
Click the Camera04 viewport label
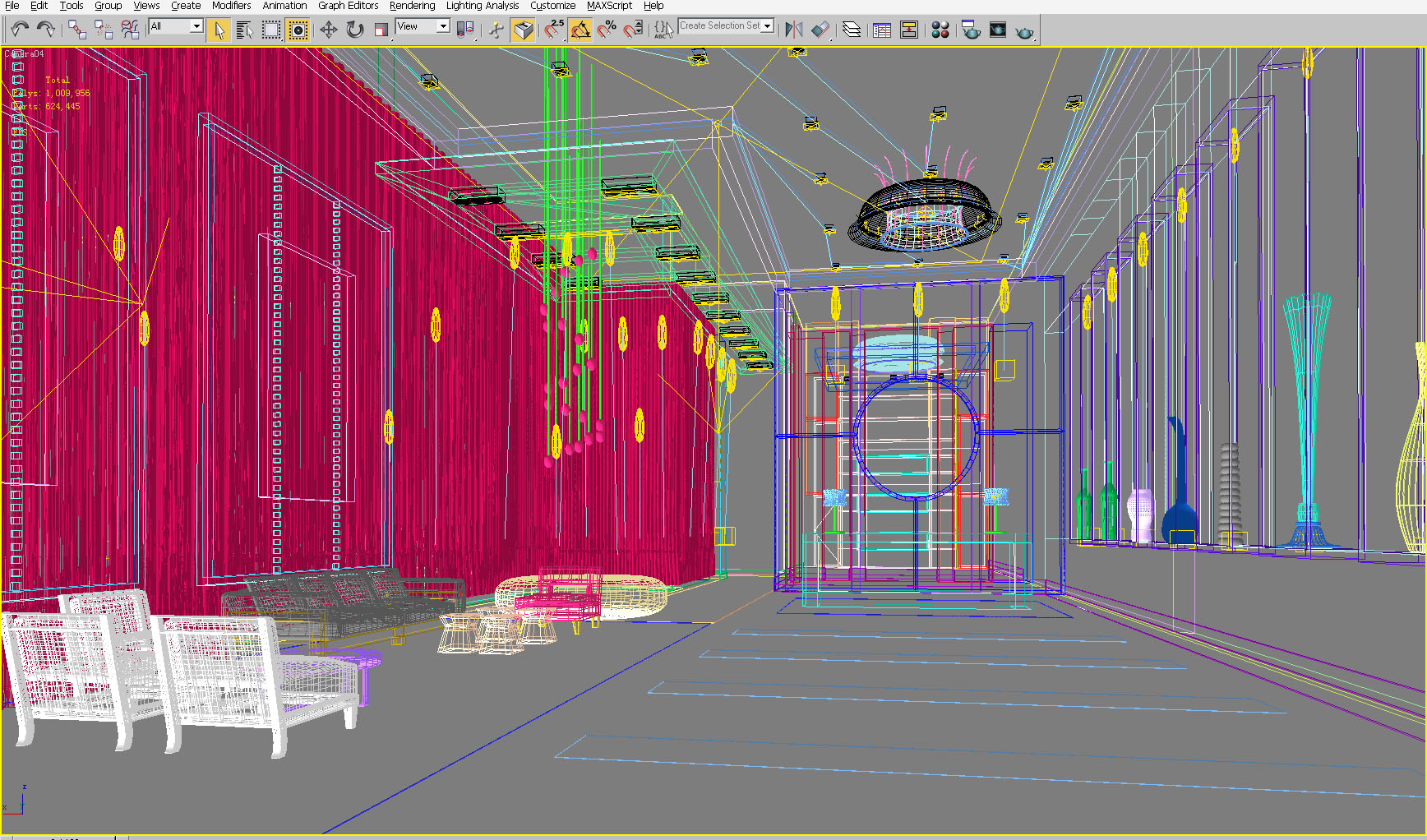[x=25, y=54]
